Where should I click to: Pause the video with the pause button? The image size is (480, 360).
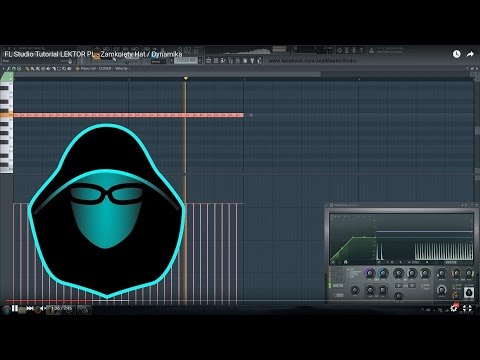15,308
